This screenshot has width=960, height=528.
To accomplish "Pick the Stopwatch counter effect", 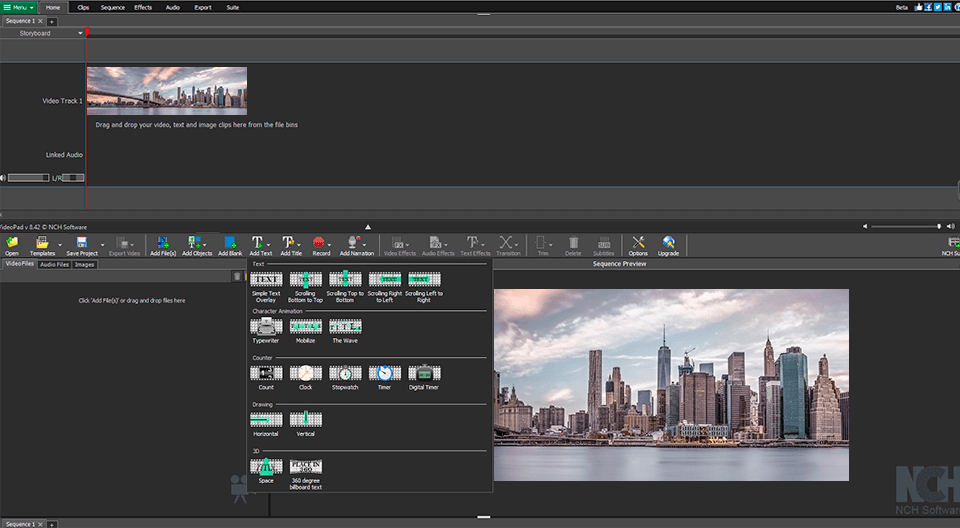I will point(344,373).
